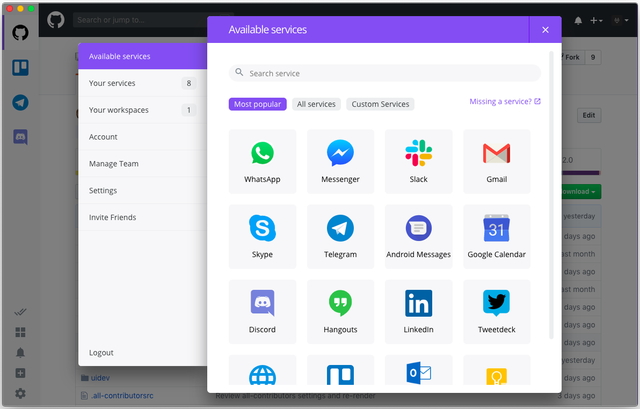640x409 pixels.
Task: Add the Android Messages service
Action: [418, 237]
